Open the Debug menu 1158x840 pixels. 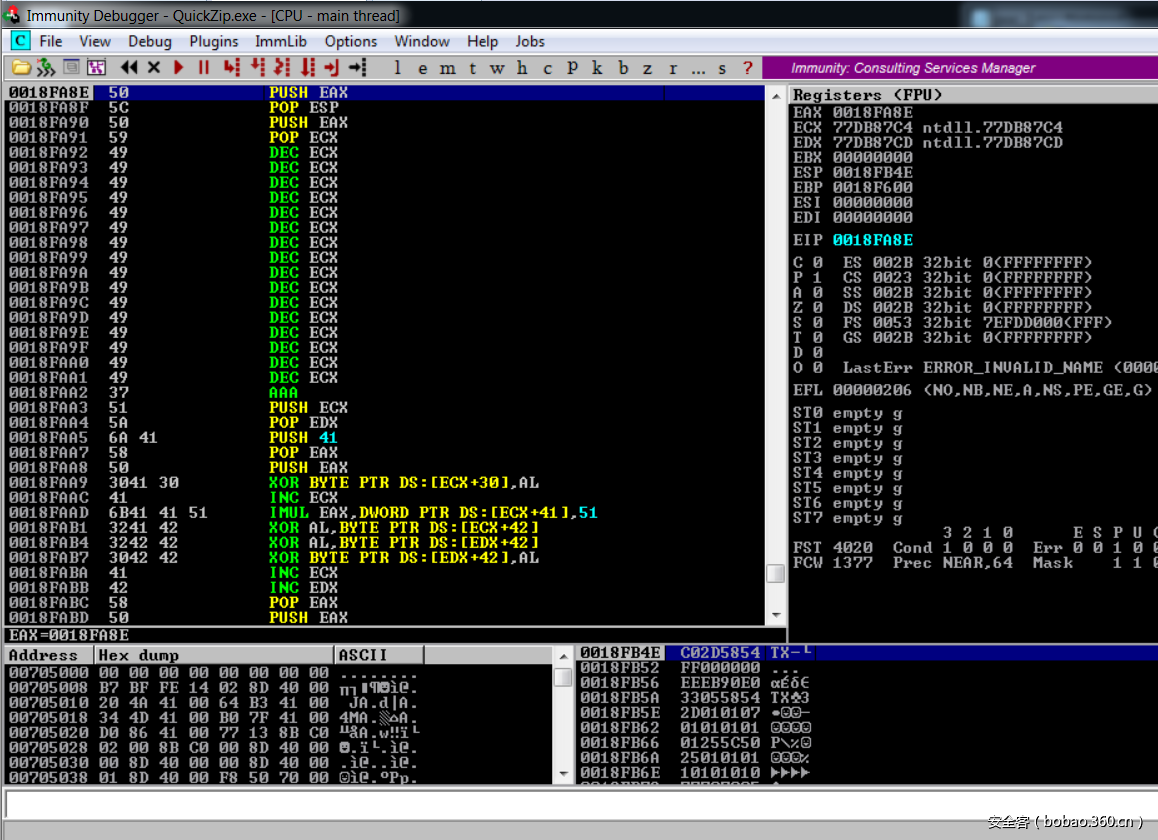(x=149, y=41)
